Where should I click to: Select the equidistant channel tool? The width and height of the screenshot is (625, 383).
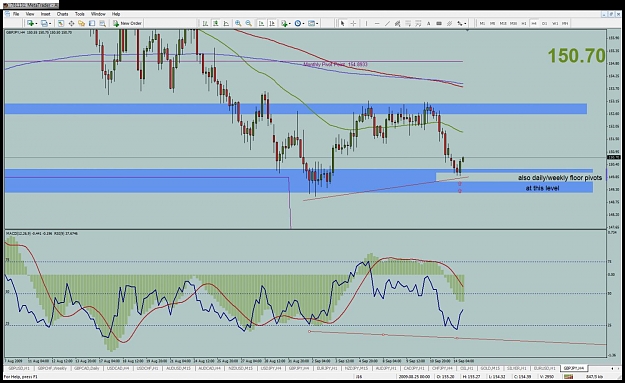tap(397, 24)
